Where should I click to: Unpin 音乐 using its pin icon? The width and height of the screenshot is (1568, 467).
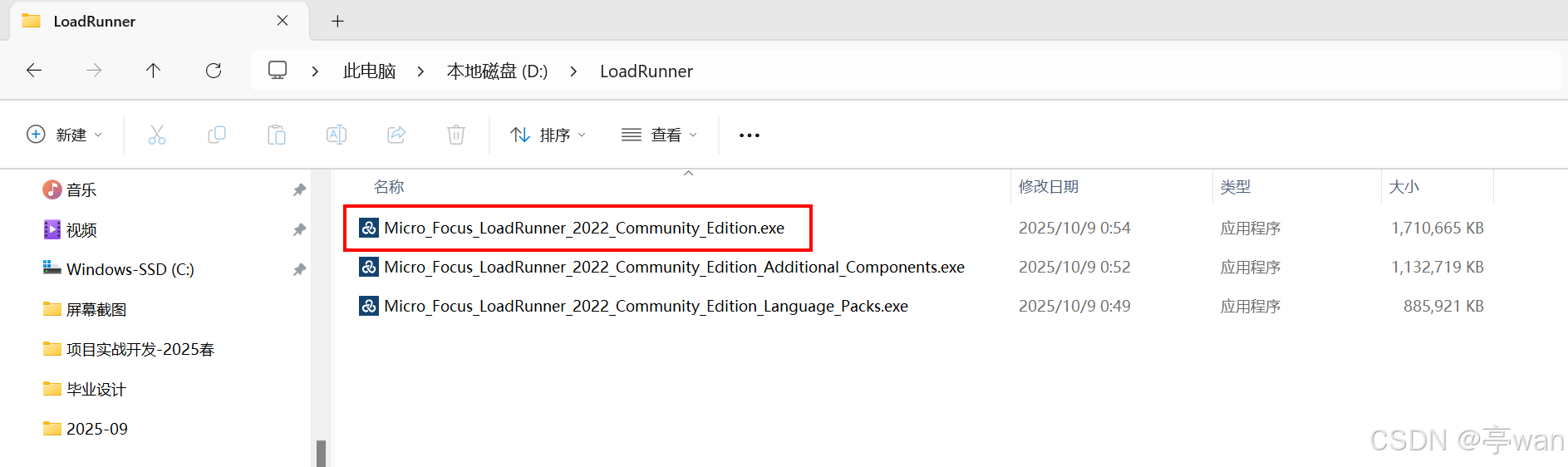(299, 190)
